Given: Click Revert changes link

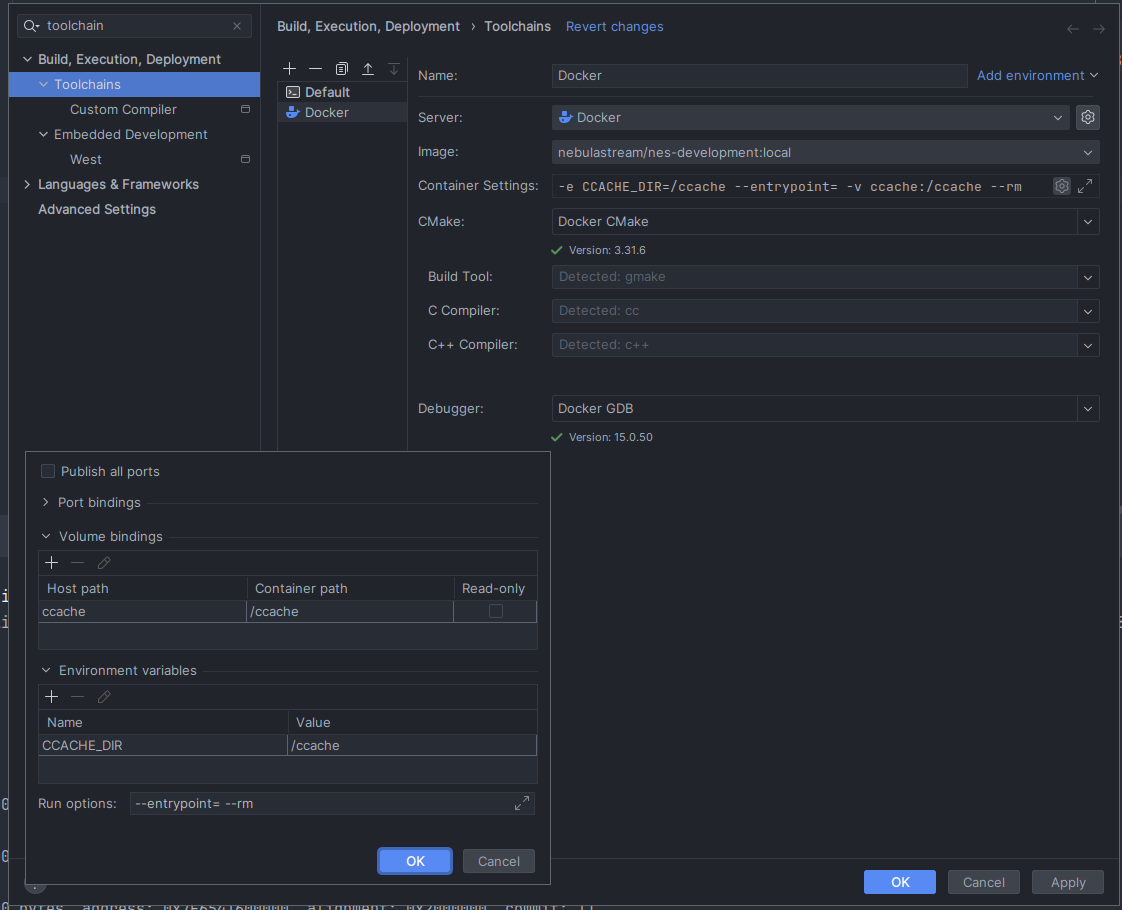Looking at the screenshot, I should [x=615, y=26].
